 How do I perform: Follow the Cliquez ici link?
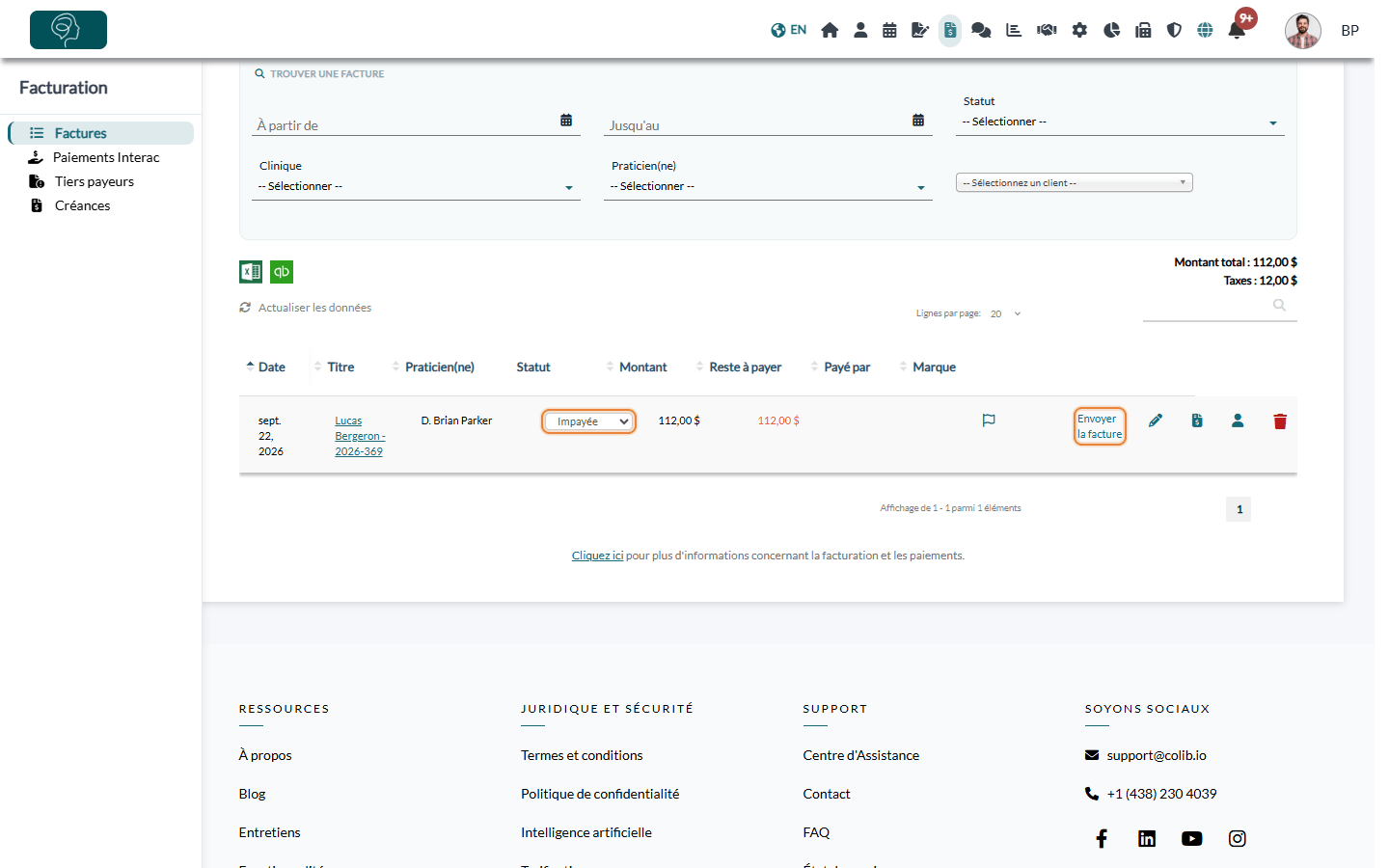click(x=597, y=556)
